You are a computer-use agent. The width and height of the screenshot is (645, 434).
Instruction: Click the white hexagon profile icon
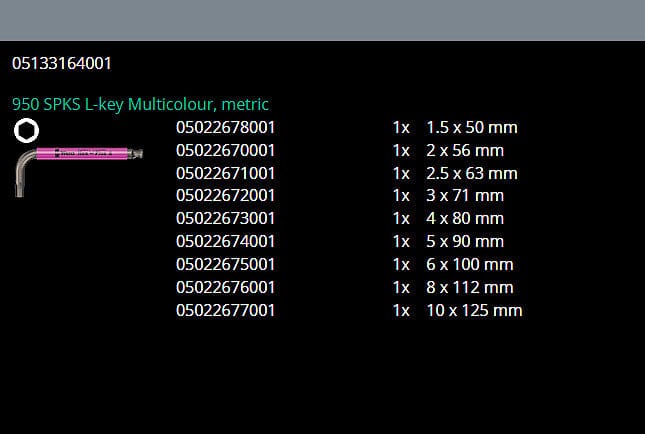click(27, 129)
